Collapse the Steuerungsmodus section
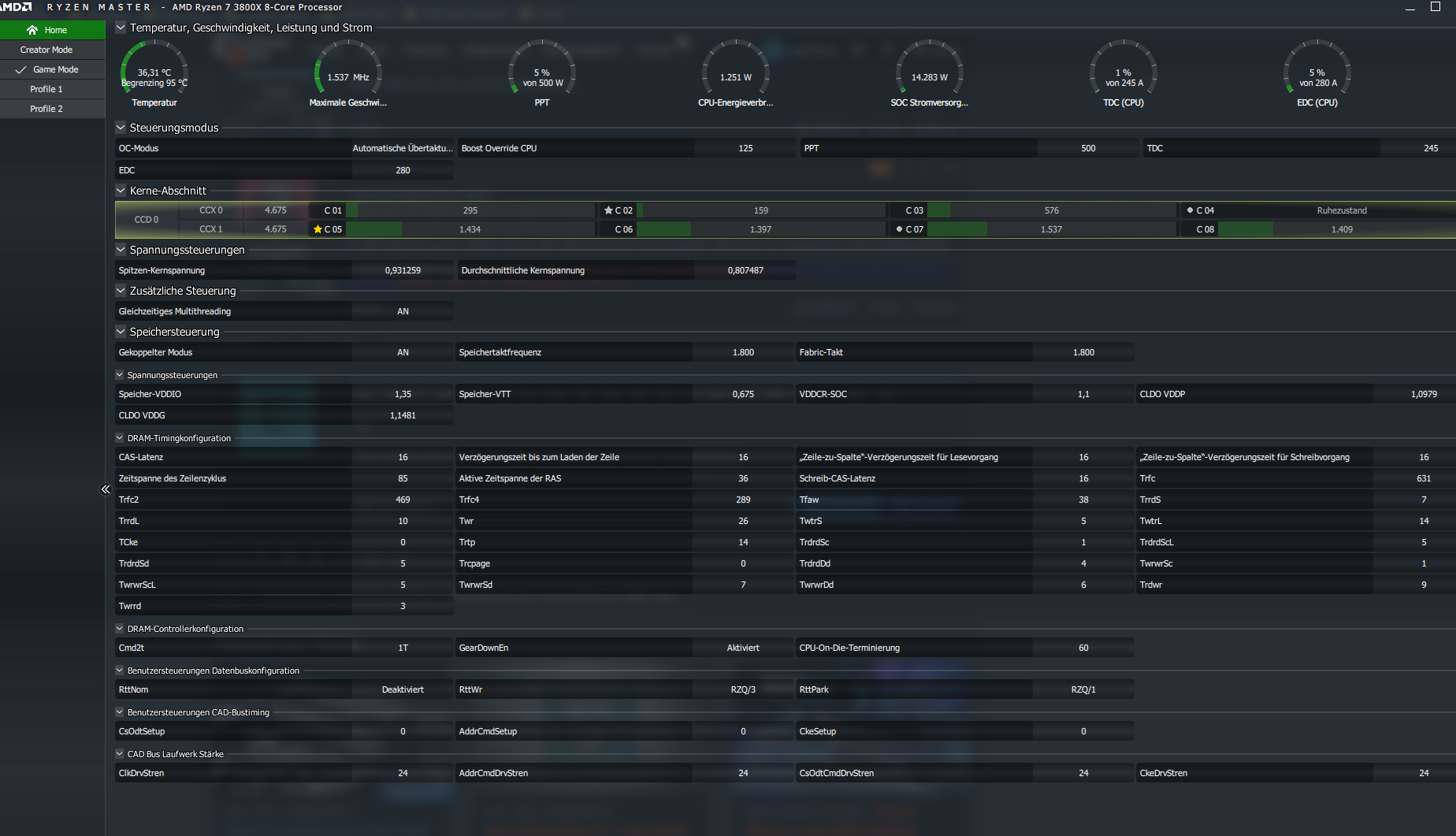1456x836 pixels. pyautogui.click(x=121, y=128)
